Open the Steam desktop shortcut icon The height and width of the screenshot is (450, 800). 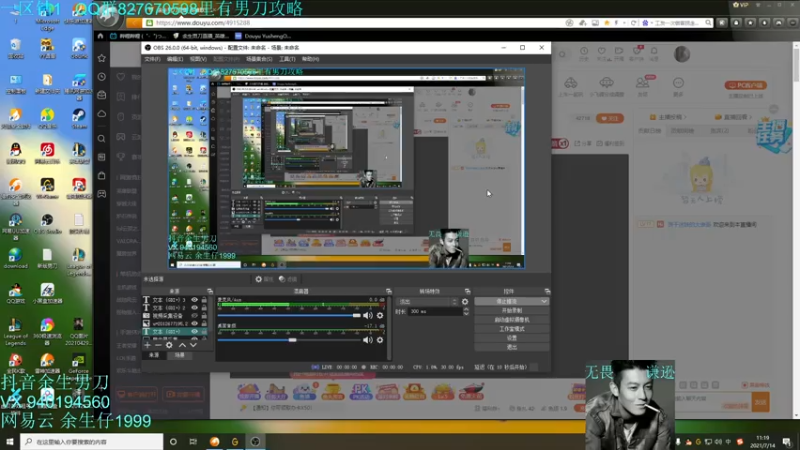[79, 116]
